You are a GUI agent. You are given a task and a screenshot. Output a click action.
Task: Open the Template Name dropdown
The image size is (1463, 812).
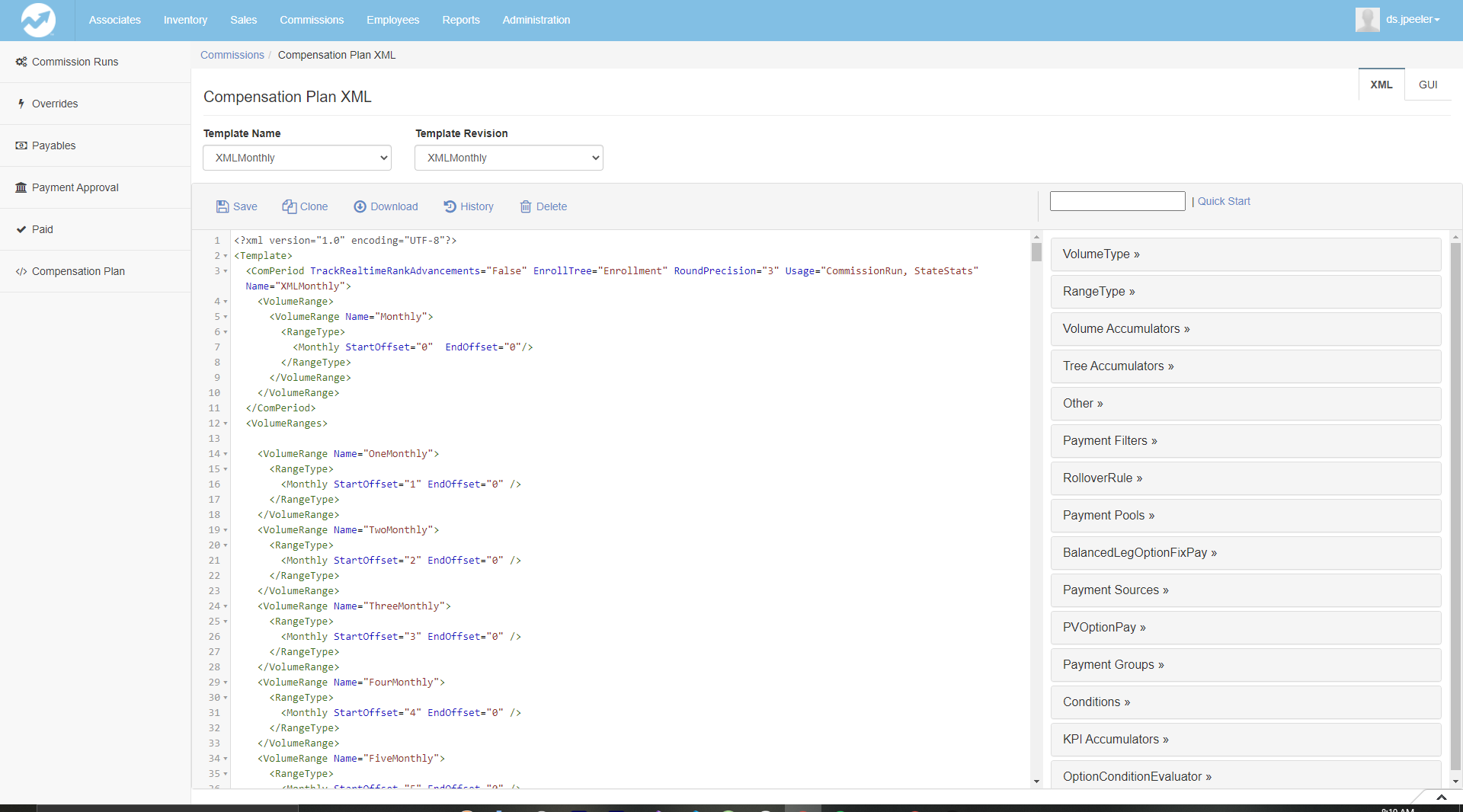tap(297, 158)
